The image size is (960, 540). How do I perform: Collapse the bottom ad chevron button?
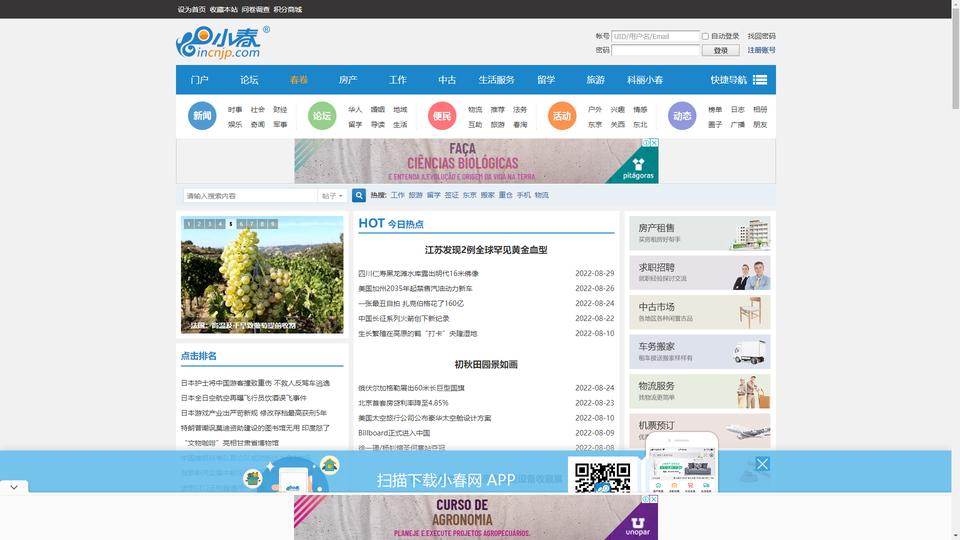pyautogui.click(x=14, y=487)
